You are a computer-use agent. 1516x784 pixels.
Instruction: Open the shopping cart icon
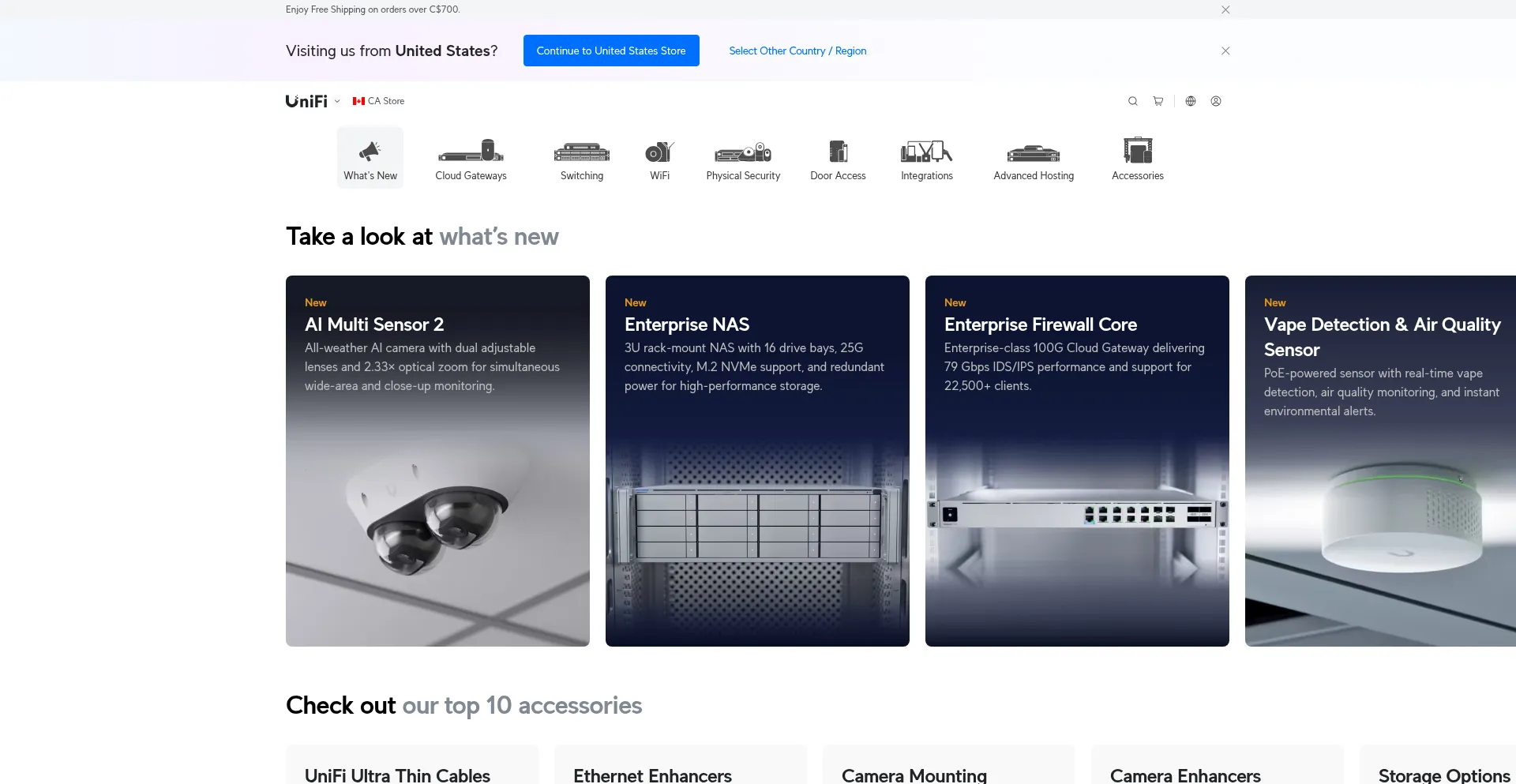coord(1158,101)
